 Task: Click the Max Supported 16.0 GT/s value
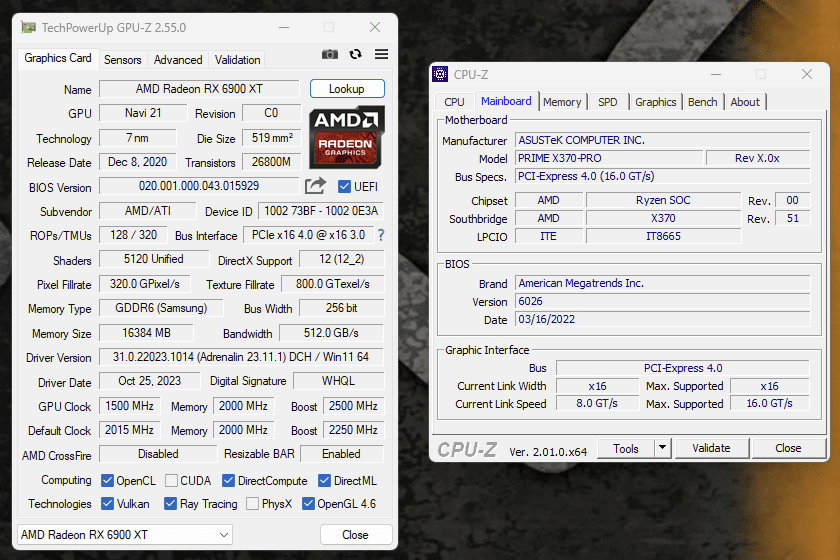(769, 403)
